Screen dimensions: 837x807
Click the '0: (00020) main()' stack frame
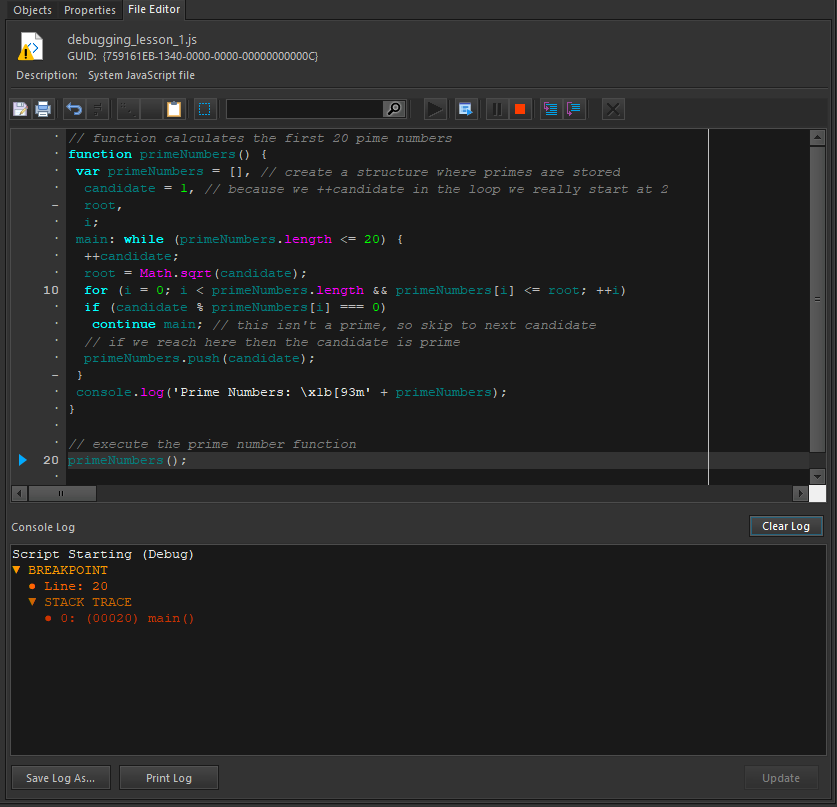pyautogui.click(x=127, y=618)
